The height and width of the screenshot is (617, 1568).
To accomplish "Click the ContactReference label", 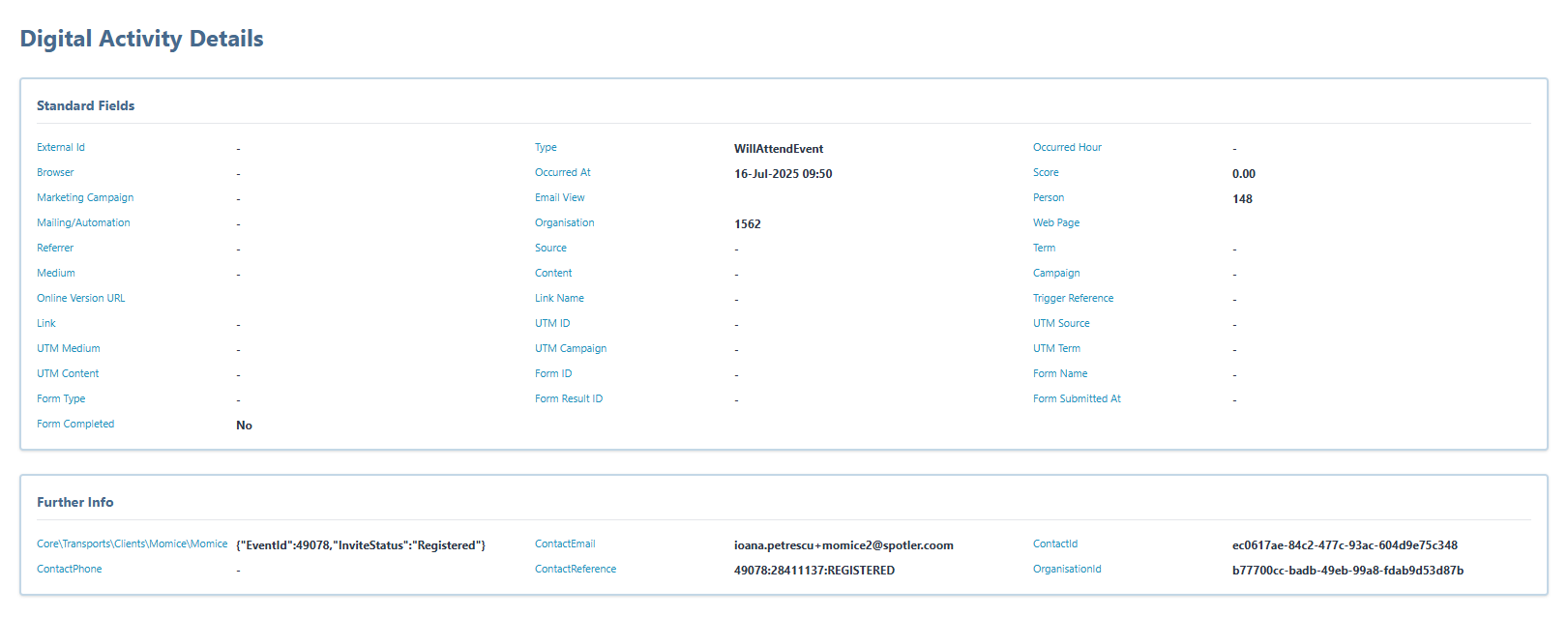I will coord(576,569).
